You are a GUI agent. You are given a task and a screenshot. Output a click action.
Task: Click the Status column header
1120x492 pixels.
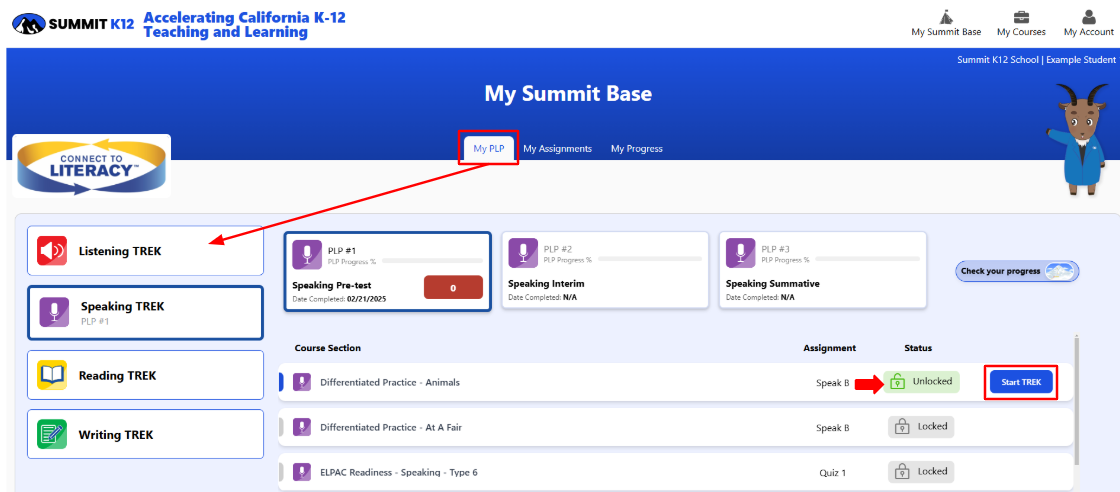(918, 348)
